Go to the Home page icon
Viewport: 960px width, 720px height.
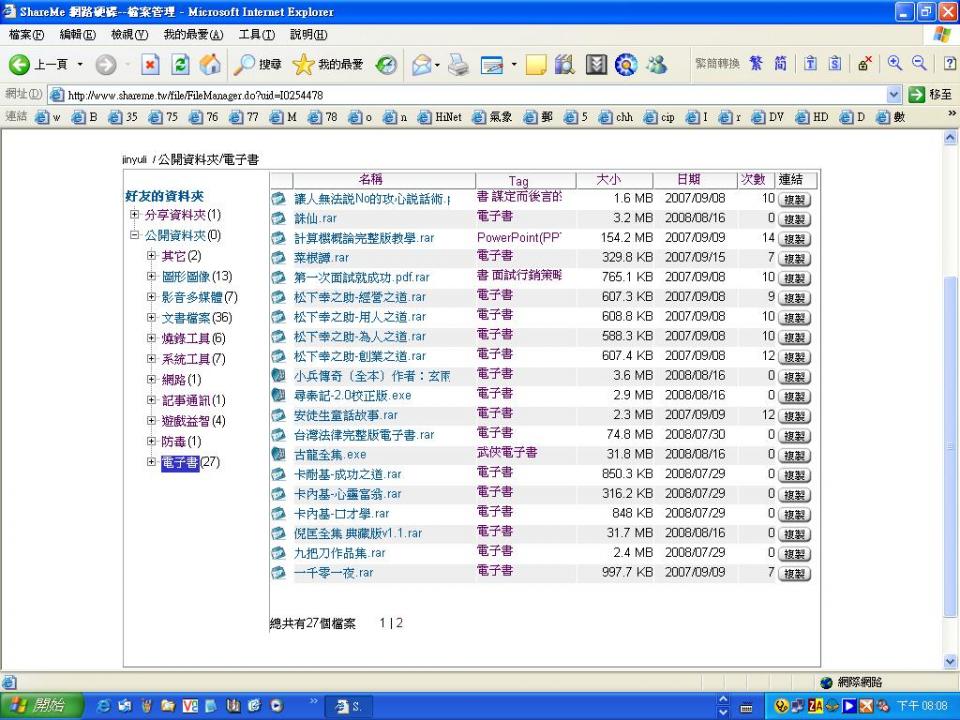(210, 64)
